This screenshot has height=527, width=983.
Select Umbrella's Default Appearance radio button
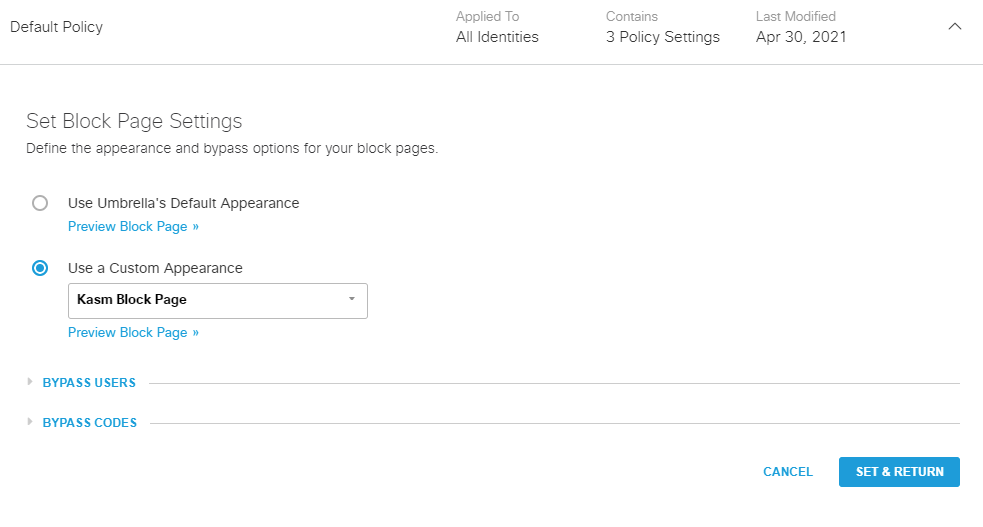40,203
